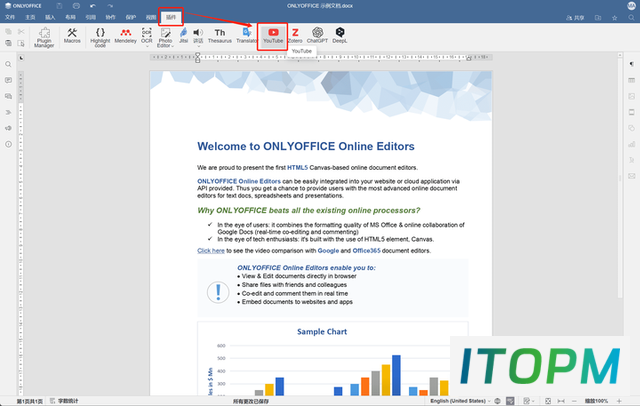Expand the OCR plugin dropdown arrow
The image size is (640, 406).
point(147,46)
